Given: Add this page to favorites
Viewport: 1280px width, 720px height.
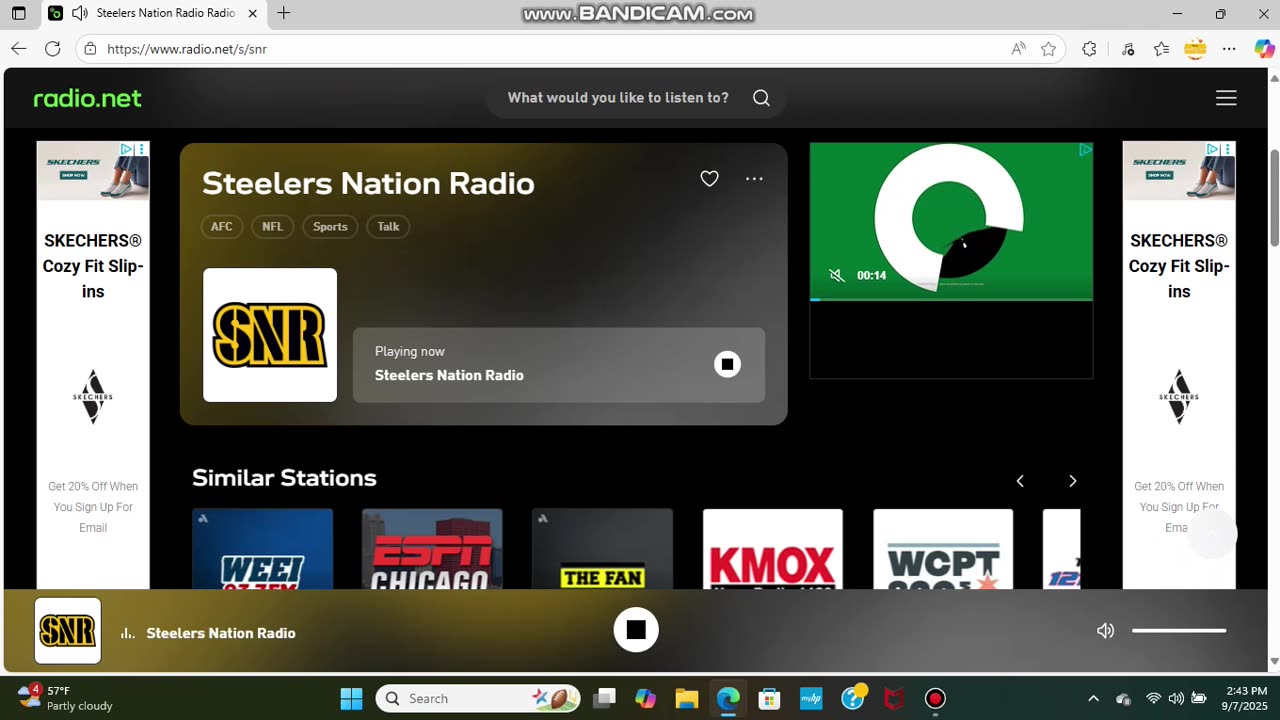Looking at the screenshot, I should coord(1048,49).
